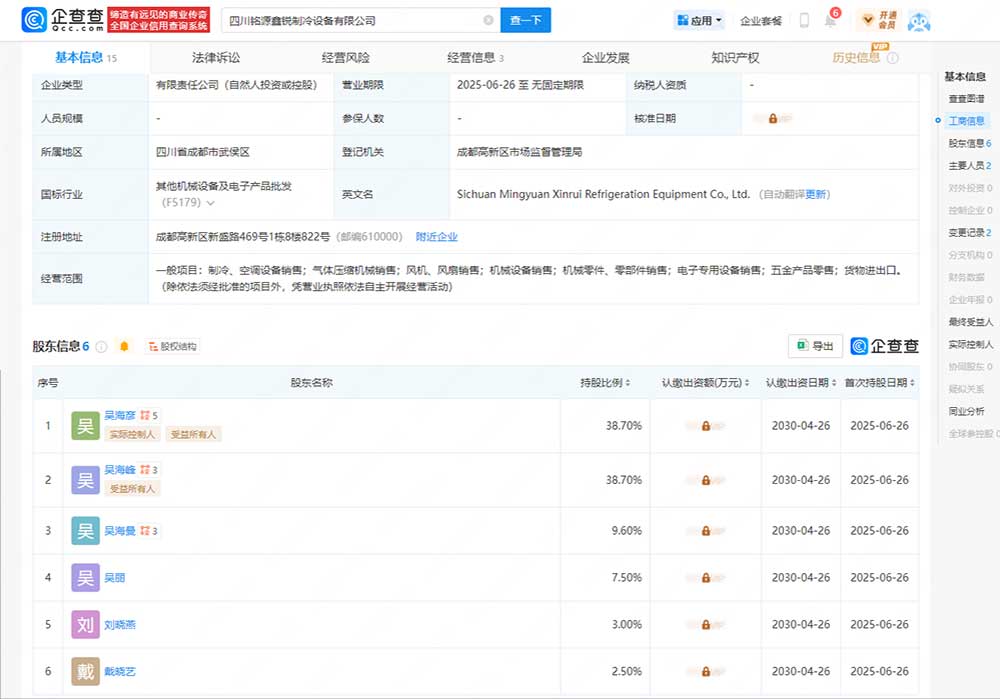The width and height of the screenshot is (1000, 699).
Task: Clear the search box with the X icon
Action: 488,20
